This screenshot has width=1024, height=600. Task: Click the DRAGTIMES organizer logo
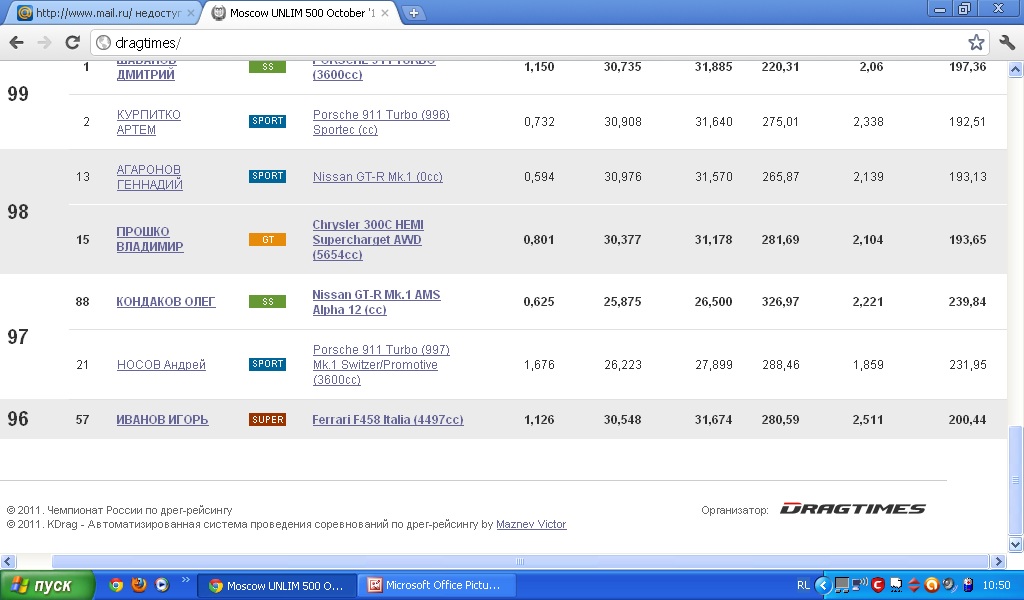pos(853,509)
